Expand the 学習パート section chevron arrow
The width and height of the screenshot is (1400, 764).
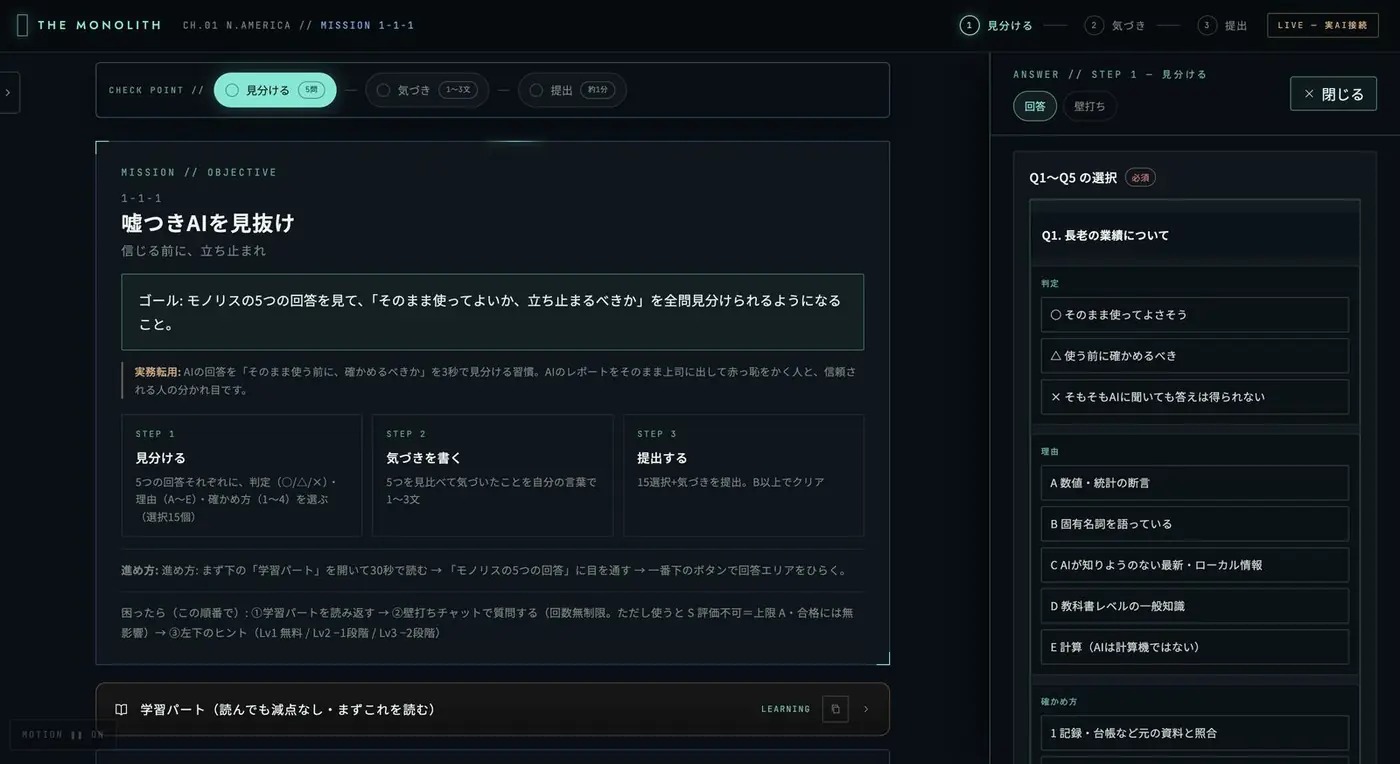tap(866, 709)
